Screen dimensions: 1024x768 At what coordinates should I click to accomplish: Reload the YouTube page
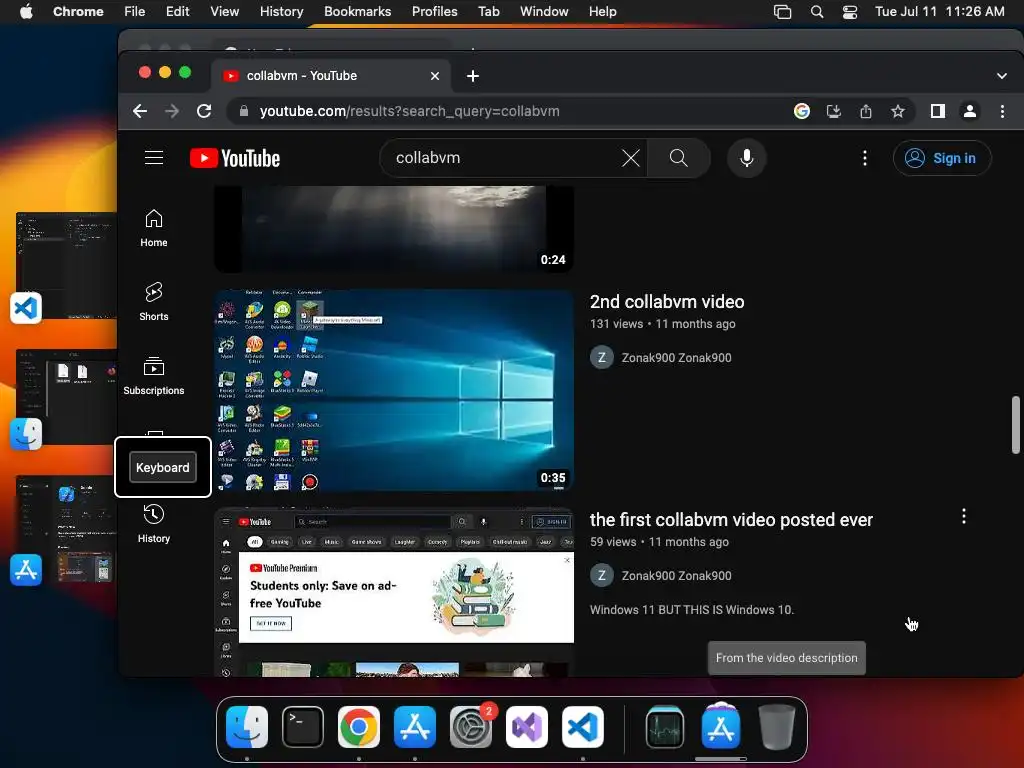click(x=204, y=111)
